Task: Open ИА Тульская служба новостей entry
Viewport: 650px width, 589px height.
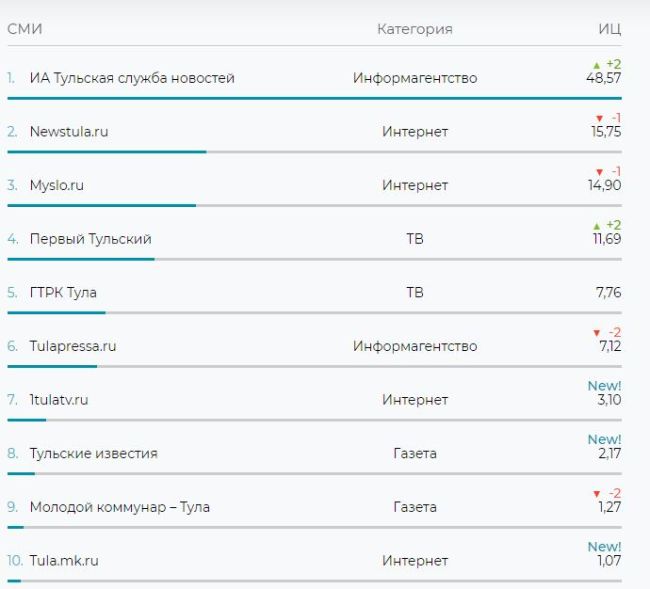Action: pos(132,78)
